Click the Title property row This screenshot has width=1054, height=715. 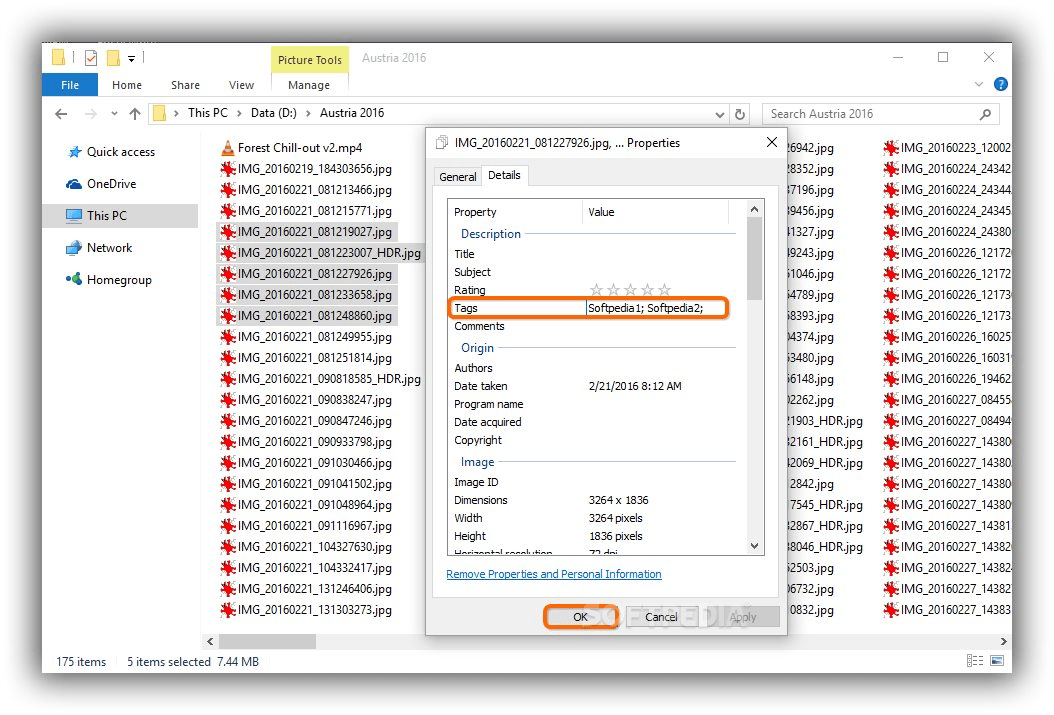592,254
